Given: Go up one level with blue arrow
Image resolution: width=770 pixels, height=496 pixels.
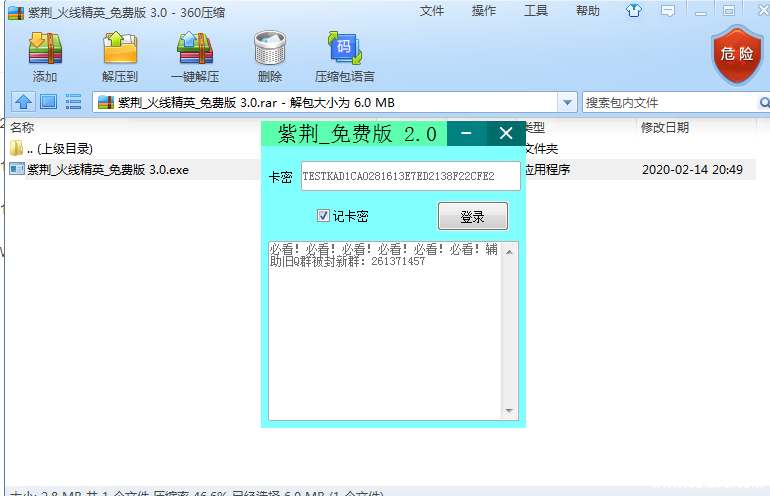Looking at the screenshot, I should [23, 102].
